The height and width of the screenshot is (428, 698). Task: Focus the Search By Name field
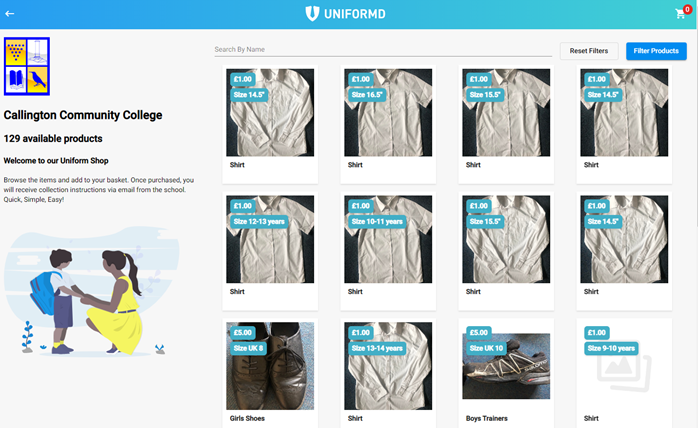(383, 49)
